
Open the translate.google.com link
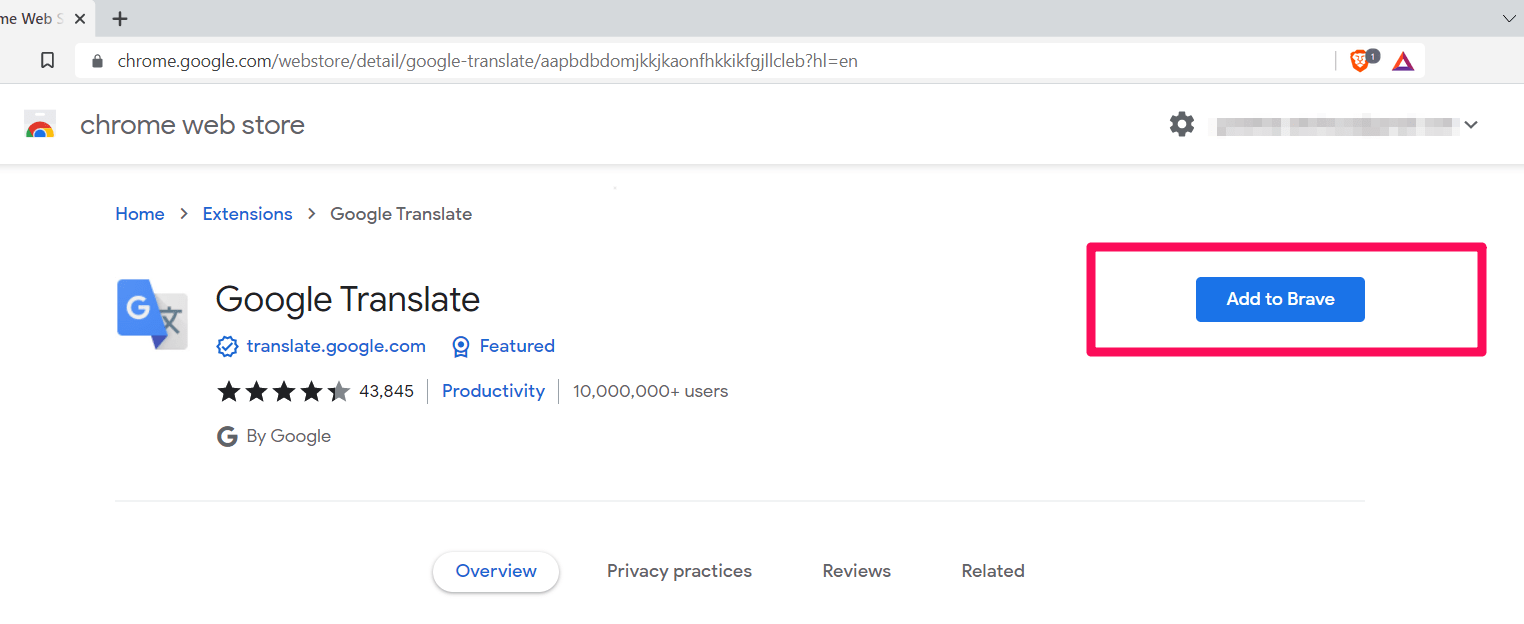[x=337, y=346]
